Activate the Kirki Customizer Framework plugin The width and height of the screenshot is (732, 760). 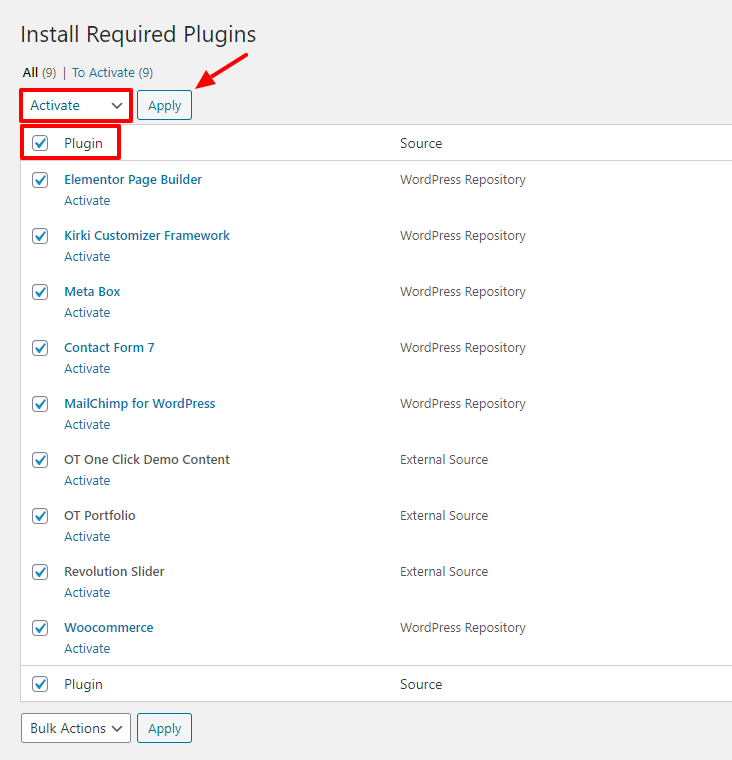87,256
